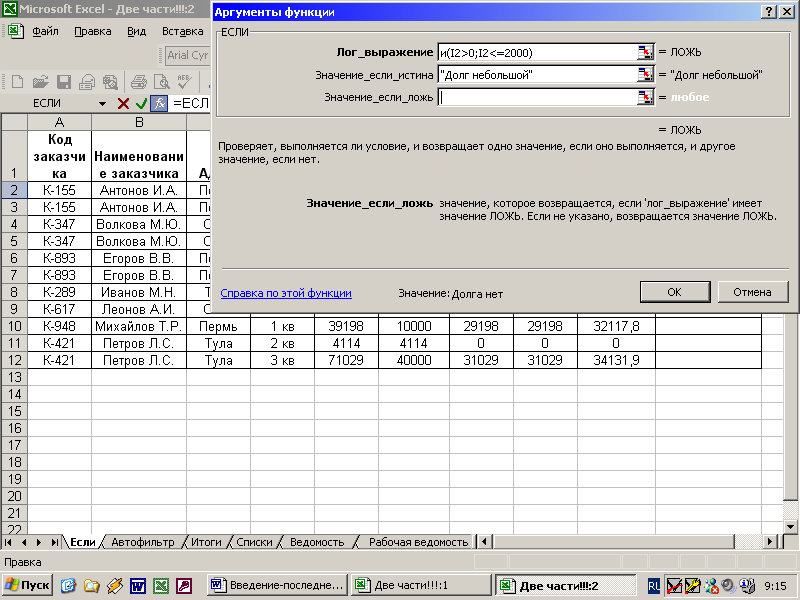Viewport: 800px width, 600px height.
Task: Collapse dialog for Лог_выражение range selection
Action: pyautogui.click(x=645, y=52)
